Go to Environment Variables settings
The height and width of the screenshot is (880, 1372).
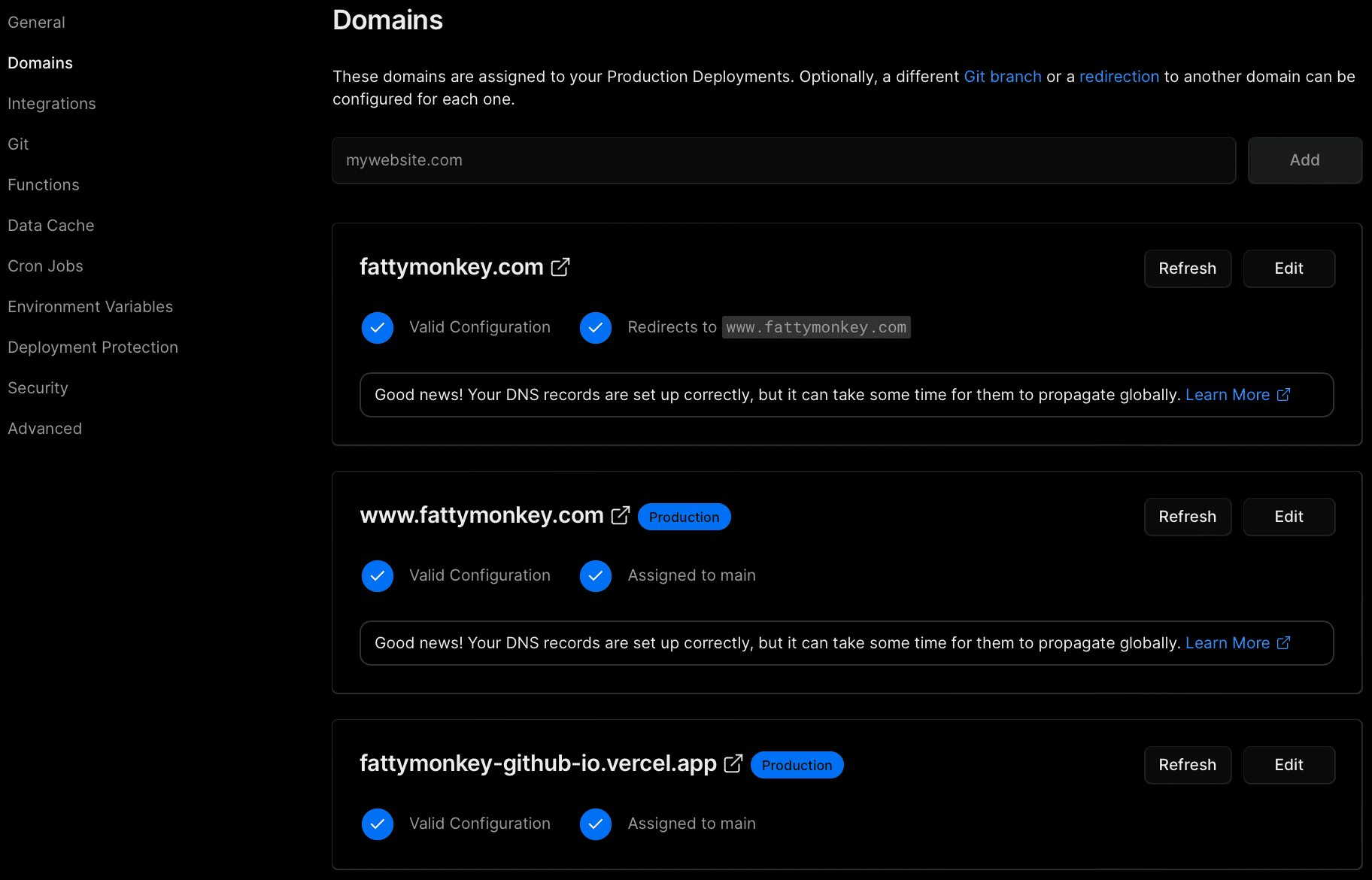coord(90,307)
